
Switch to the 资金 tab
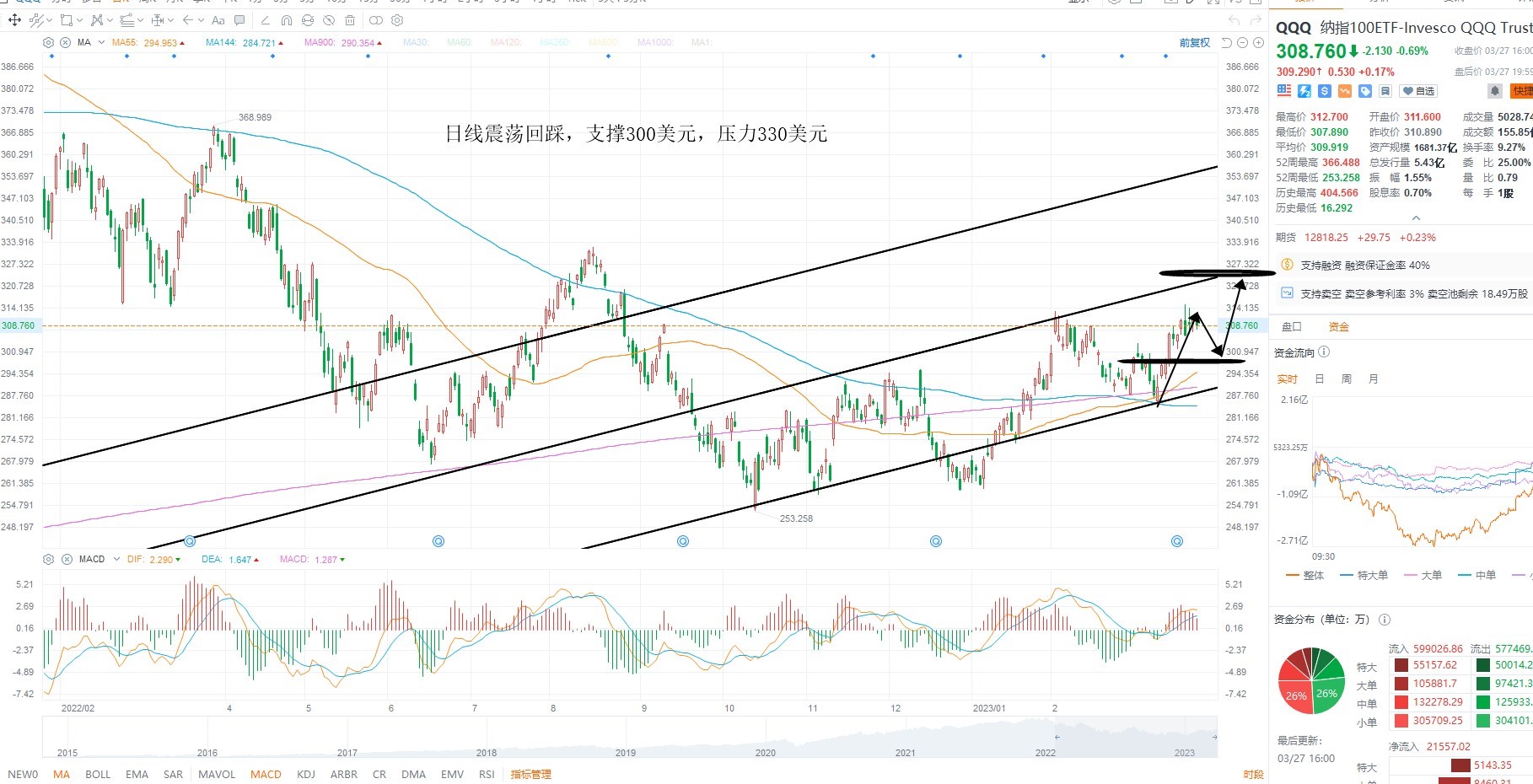(1339, 327)
